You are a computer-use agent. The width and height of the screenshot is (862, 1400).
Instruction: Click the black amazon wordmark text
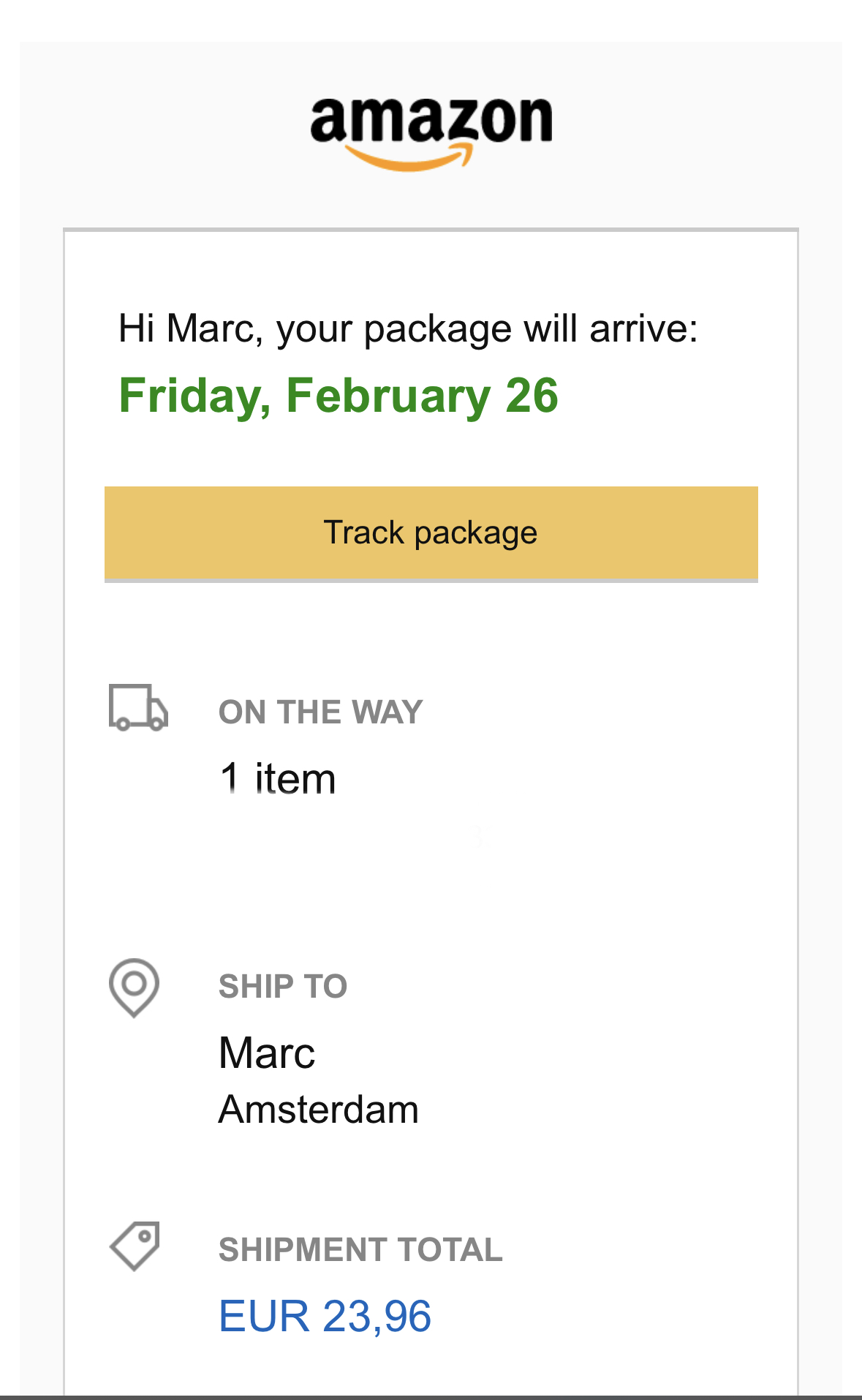click(x=431, y=120)
